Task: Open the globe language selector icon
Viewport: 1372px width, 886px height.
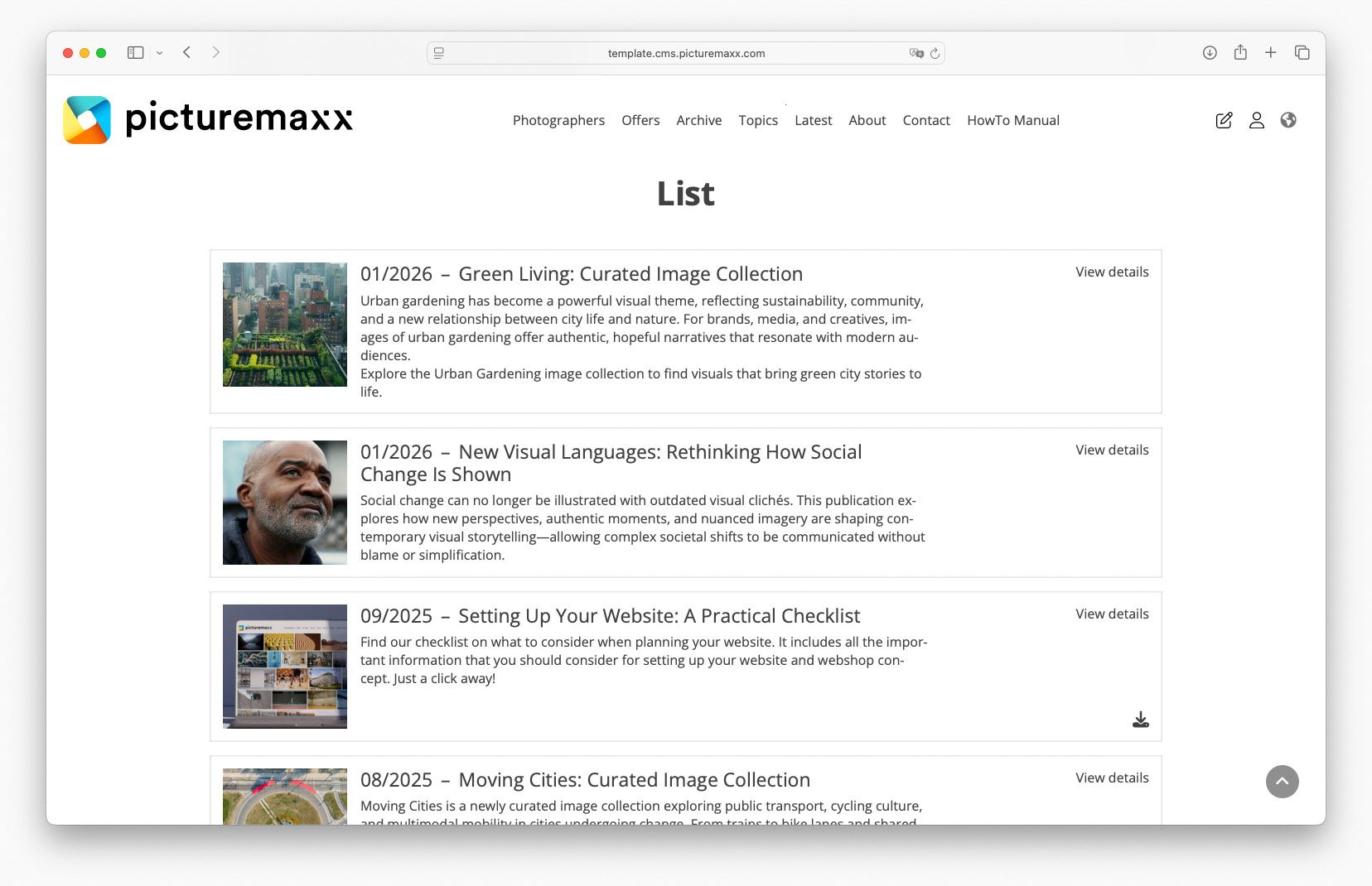Action: (x=1288, y=120)
